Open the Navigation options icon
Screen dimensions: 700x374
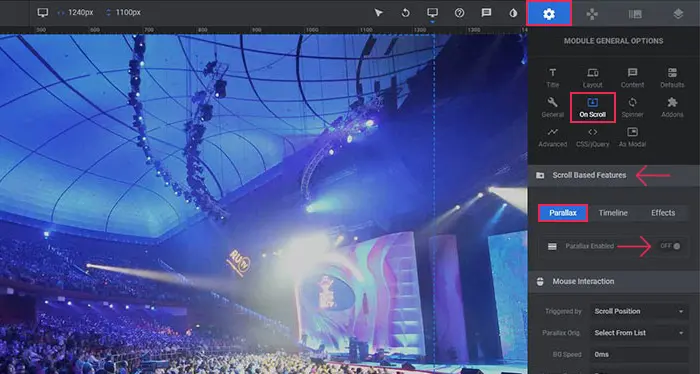pos(592,14)
